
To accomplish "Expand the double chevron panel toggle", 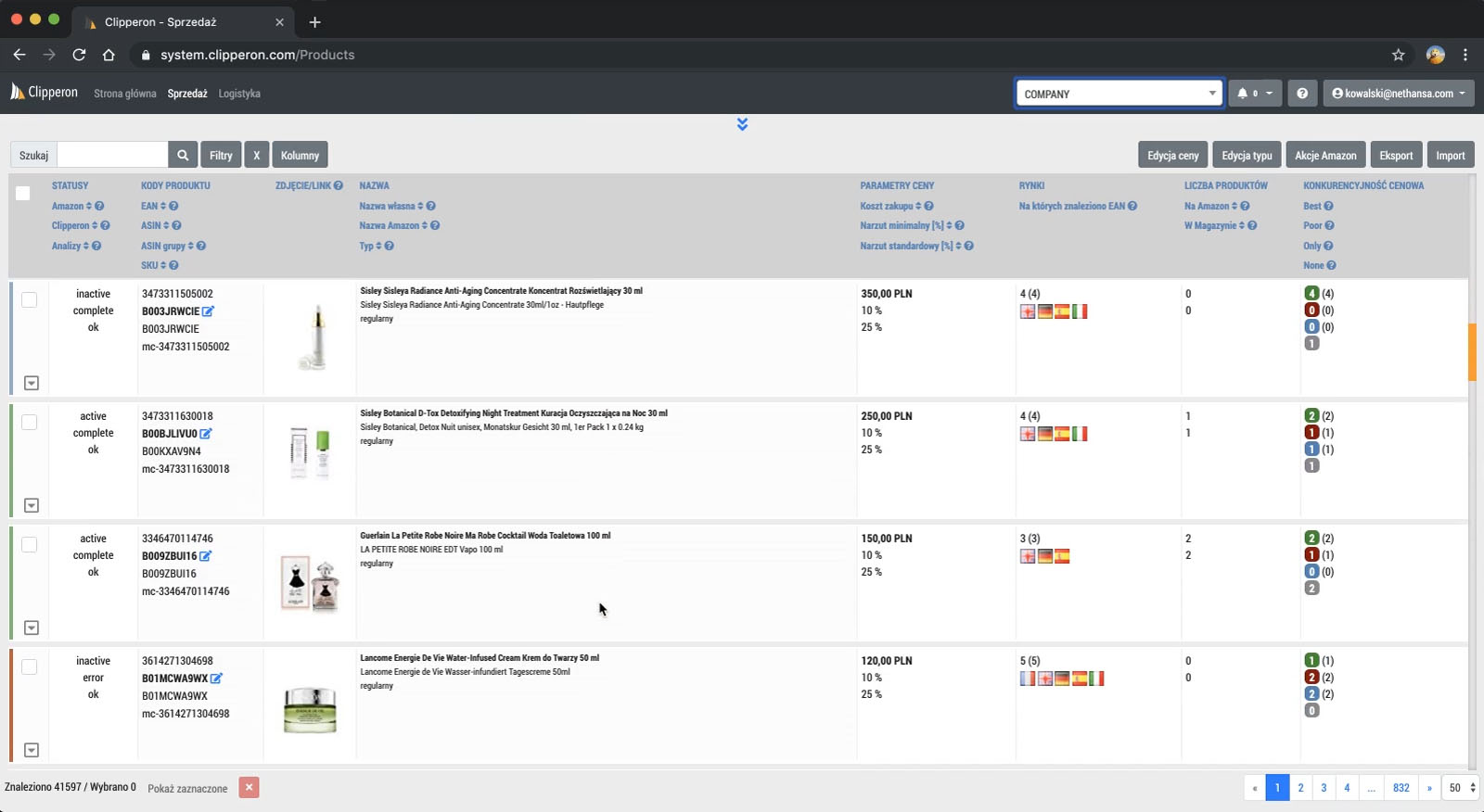I will [x=742, y=124].
